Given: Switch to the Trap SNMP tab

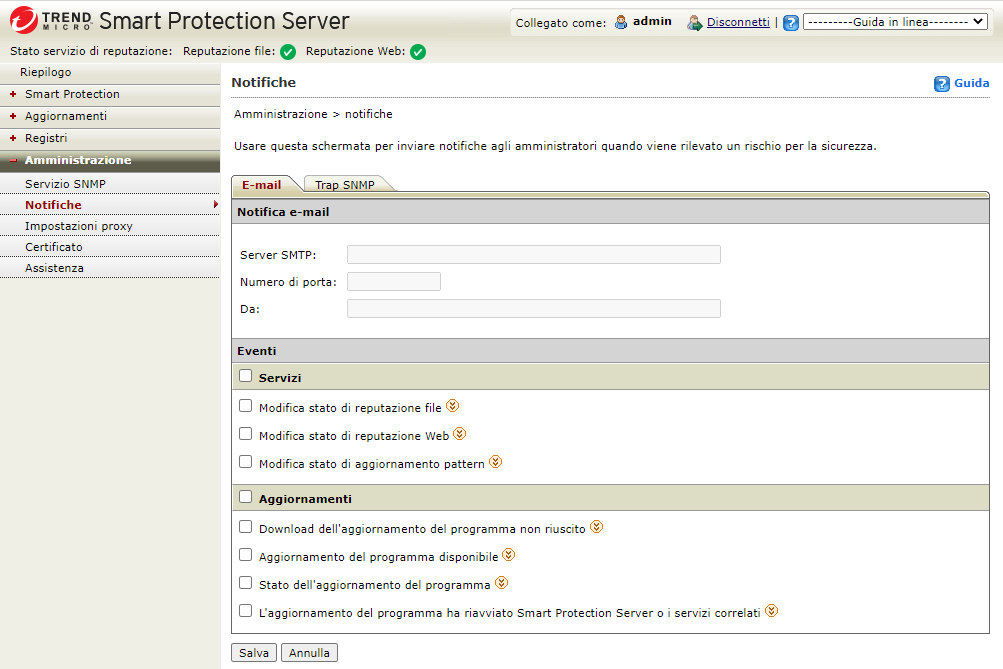Looking at the screenshot, I should (344, 185).
